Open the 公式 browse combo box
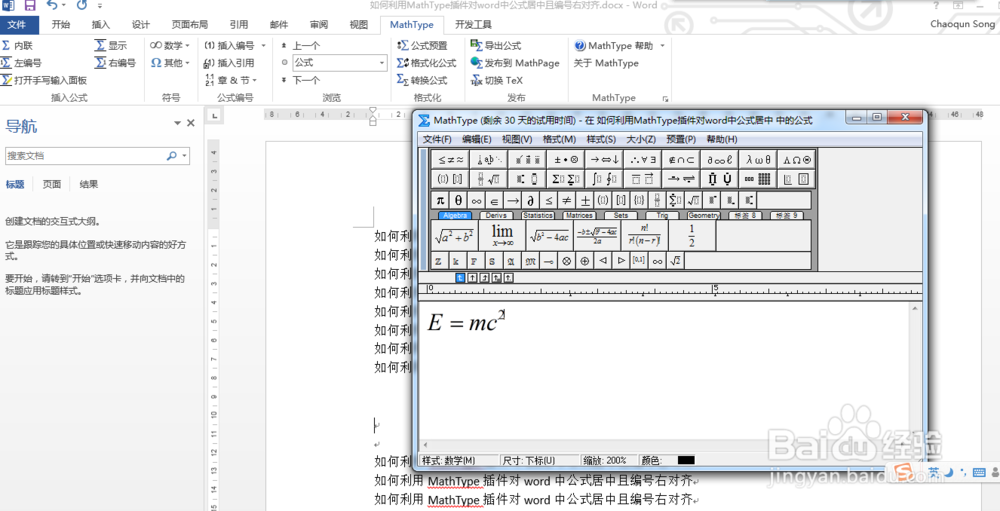The width and height of the screenshot is (1000, 511). 340,63
